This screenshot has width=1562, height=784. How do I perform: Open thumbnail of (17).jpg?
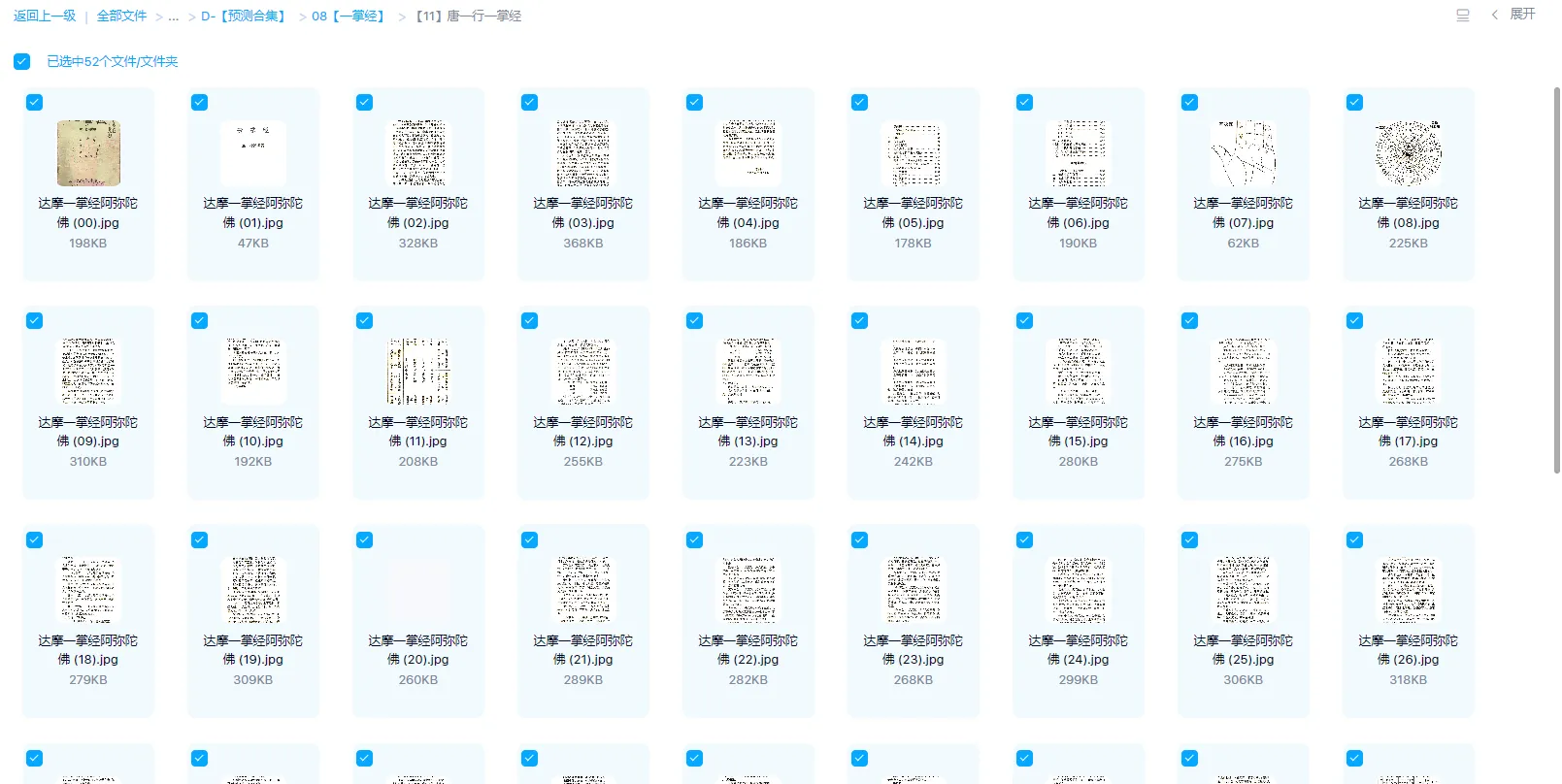(1409, 371)
